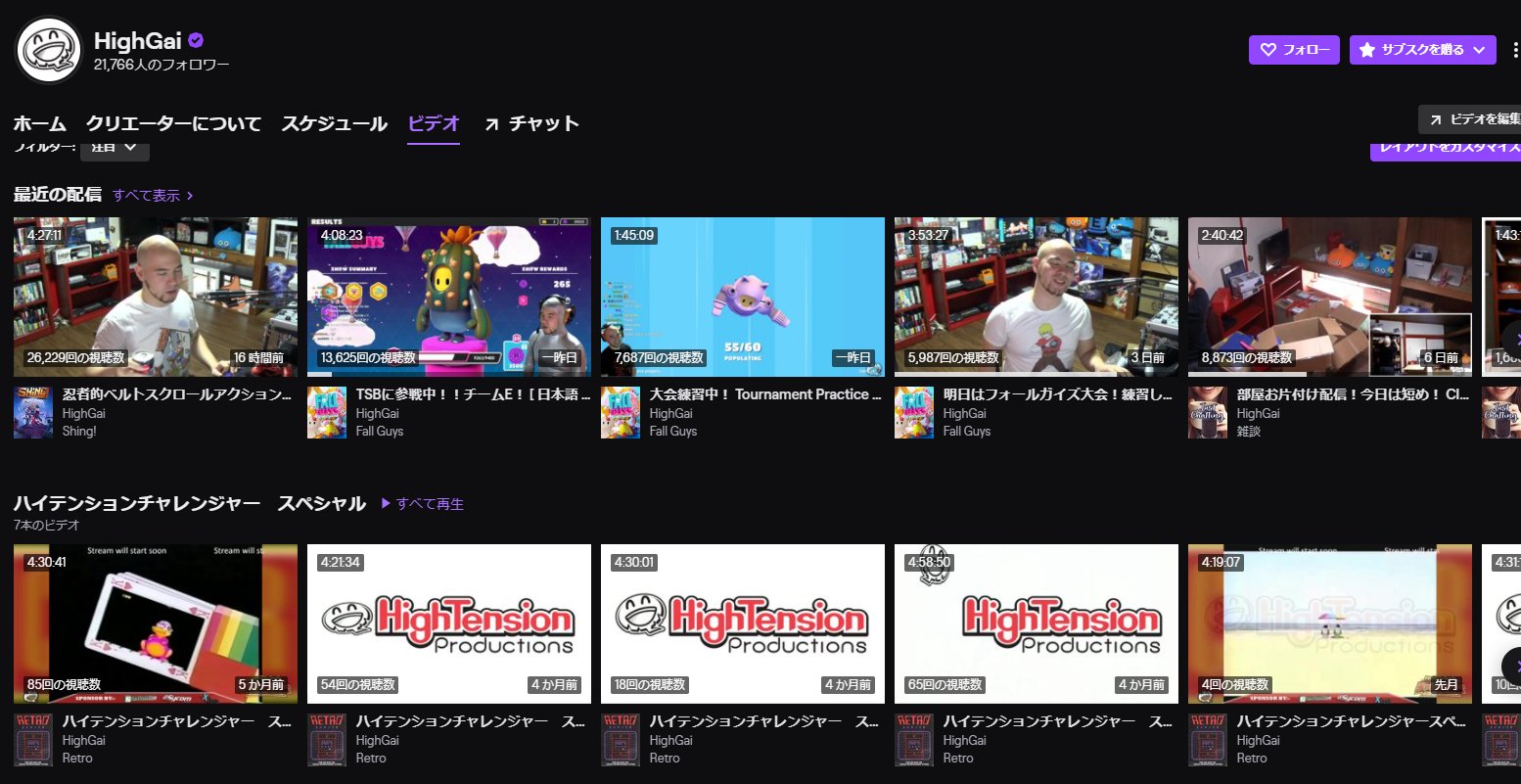Click the 21,766人のフォロワー follower count
1521x784 pixels.
click(161, 65)
